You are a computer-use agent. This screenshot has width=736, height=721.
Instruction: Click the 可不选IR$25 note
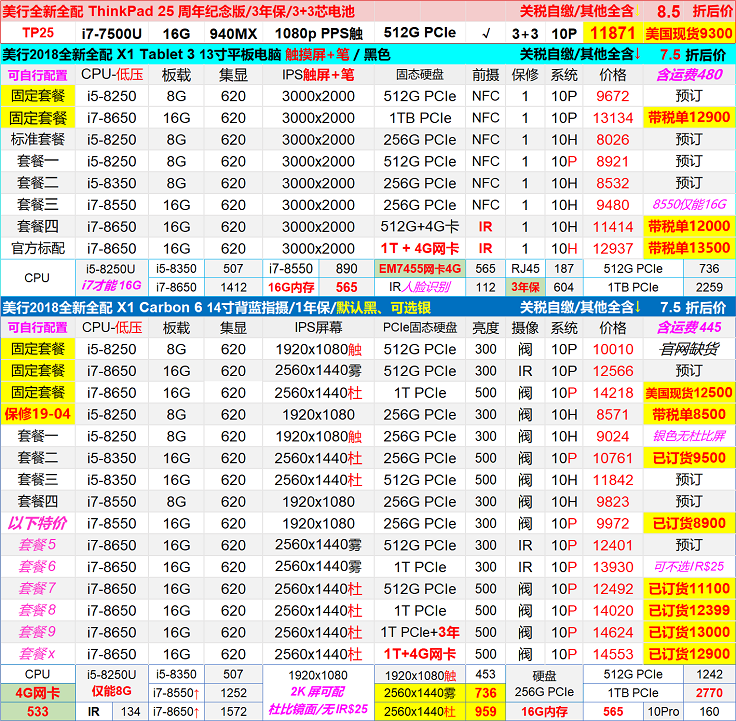point(689,567)
